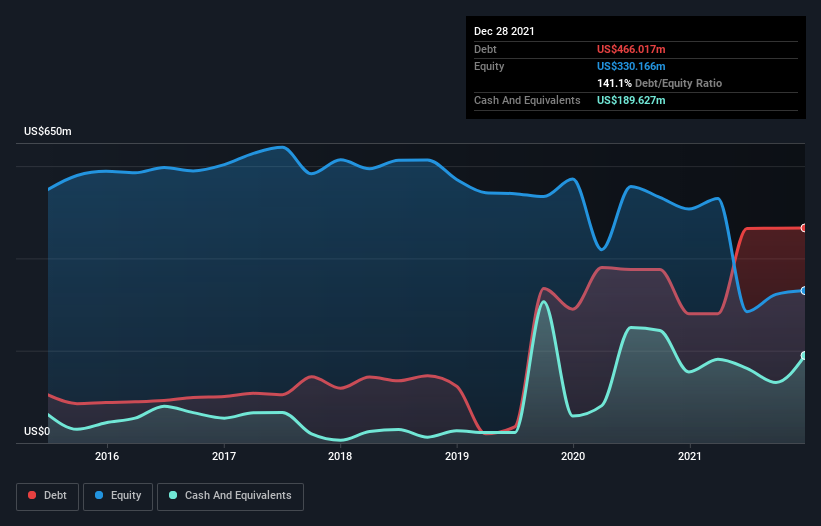The image size is (821, 526).
Task: Click the Equity row label in tooltip
Action: 489,66
